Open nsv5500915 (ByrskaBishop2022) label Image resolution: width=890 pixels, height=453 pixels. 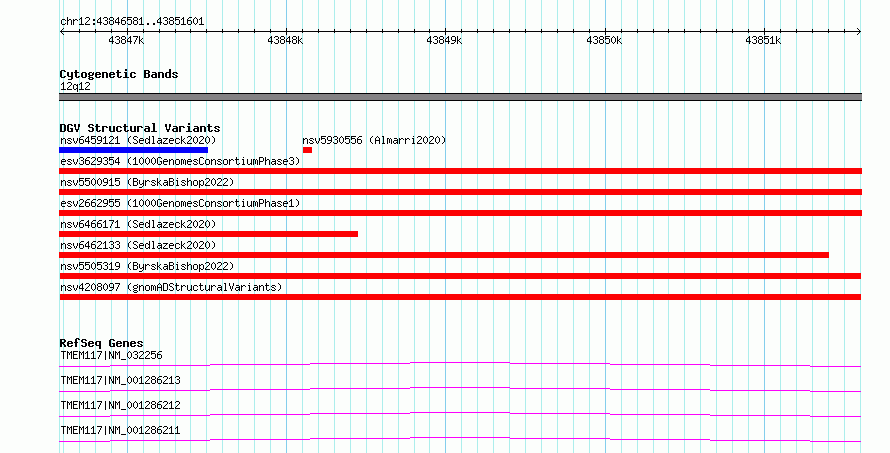click(147, 182)
